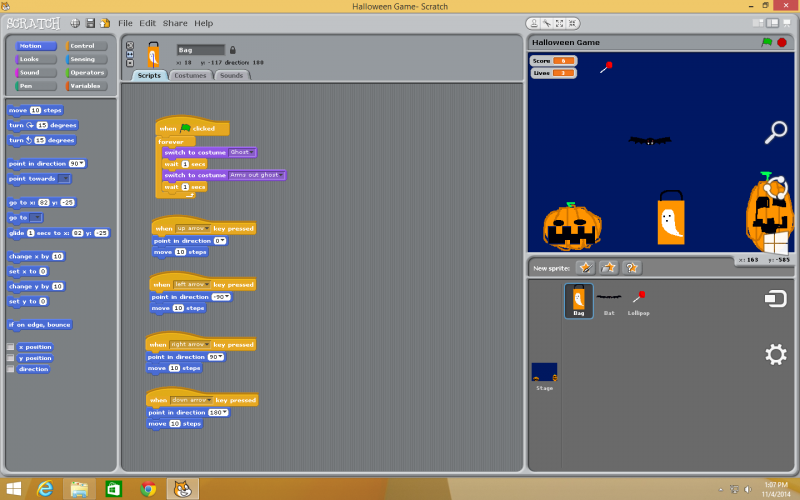Viewport: 800px width, 500px height.
Task: Check the y position reporter checkbox
Action: click(x=11, y=358)
